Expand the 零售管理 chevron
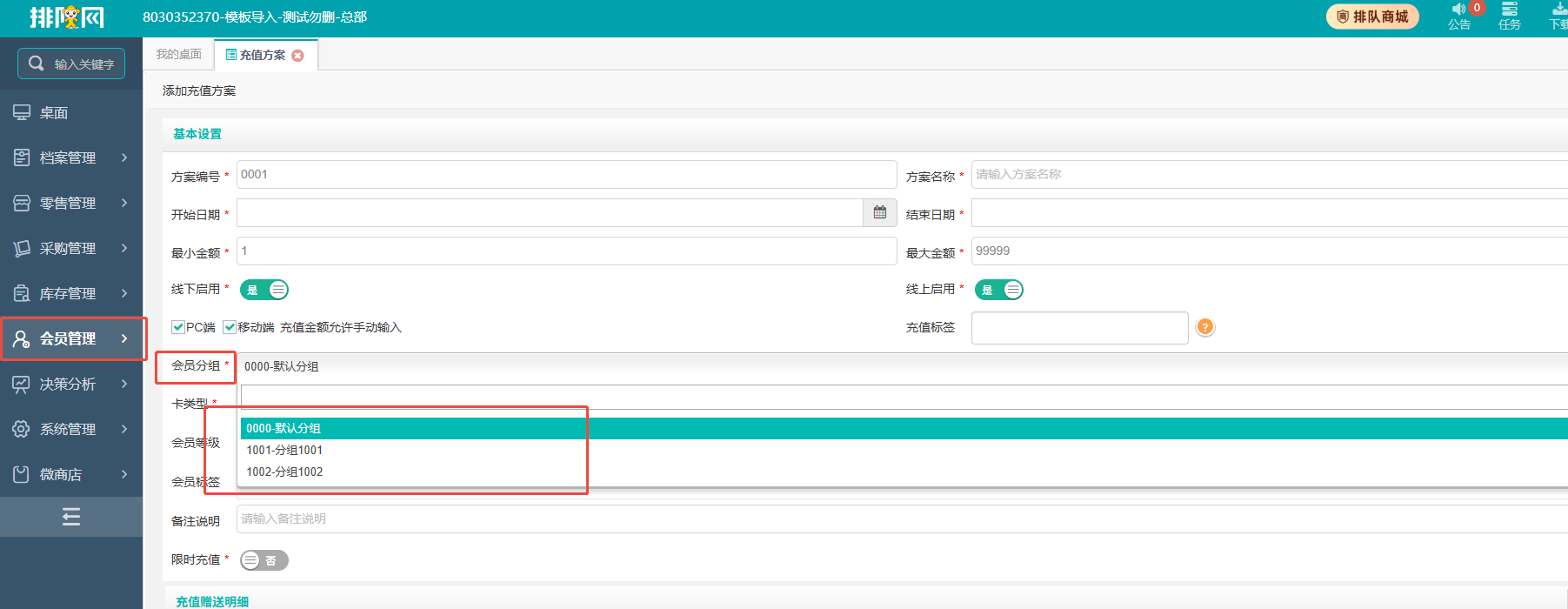The image size is (1568, 609). [x=124, y=203]
